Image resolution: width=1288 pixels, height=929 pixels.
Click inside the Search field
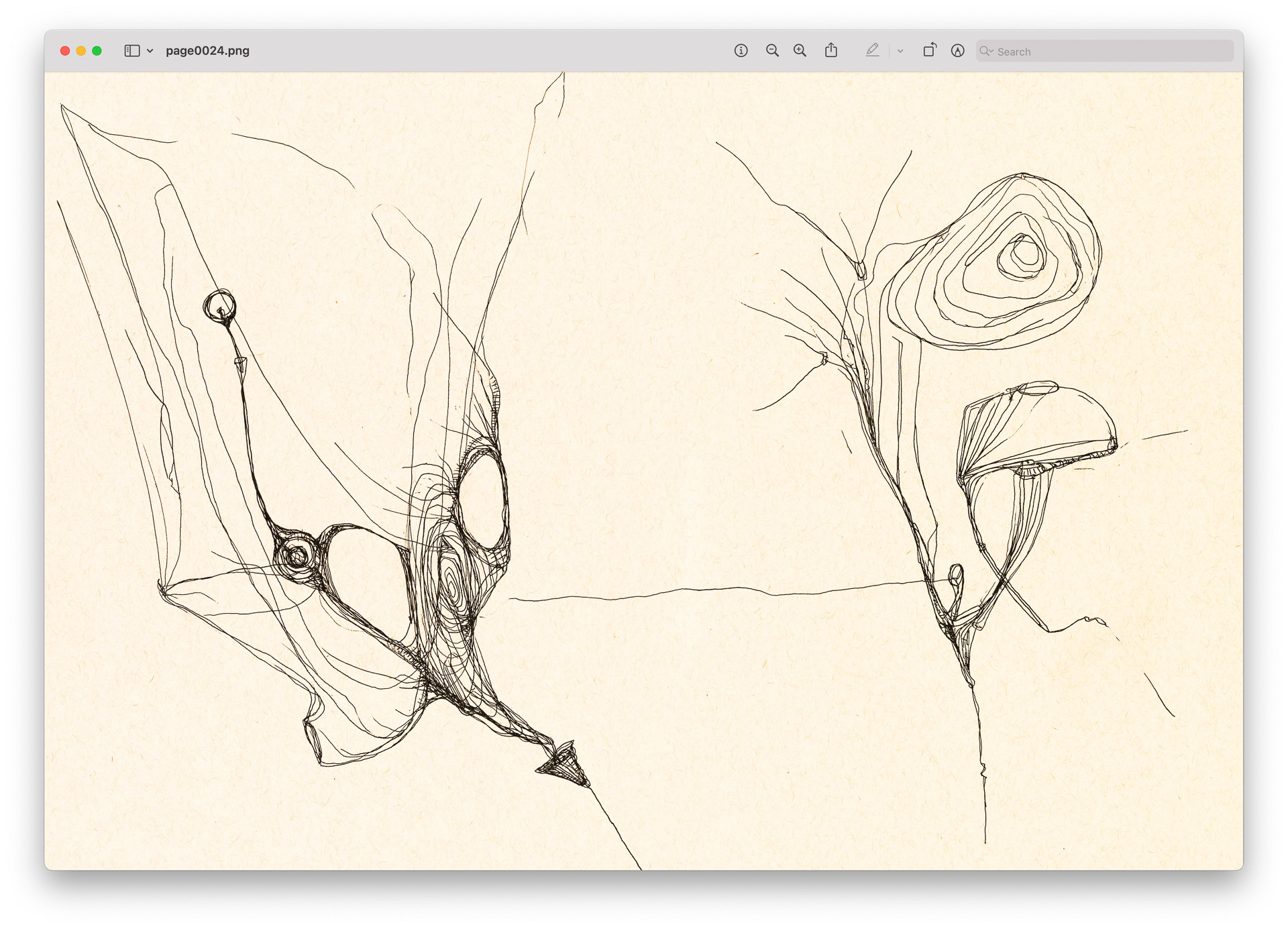1107,51
